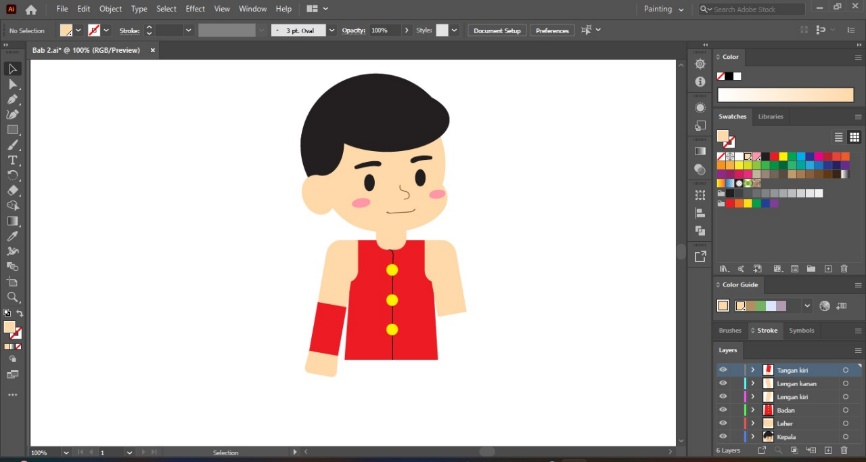Hide the Lengan kiri layer
This screenshot has width=866, height=462.
point(723,396)
